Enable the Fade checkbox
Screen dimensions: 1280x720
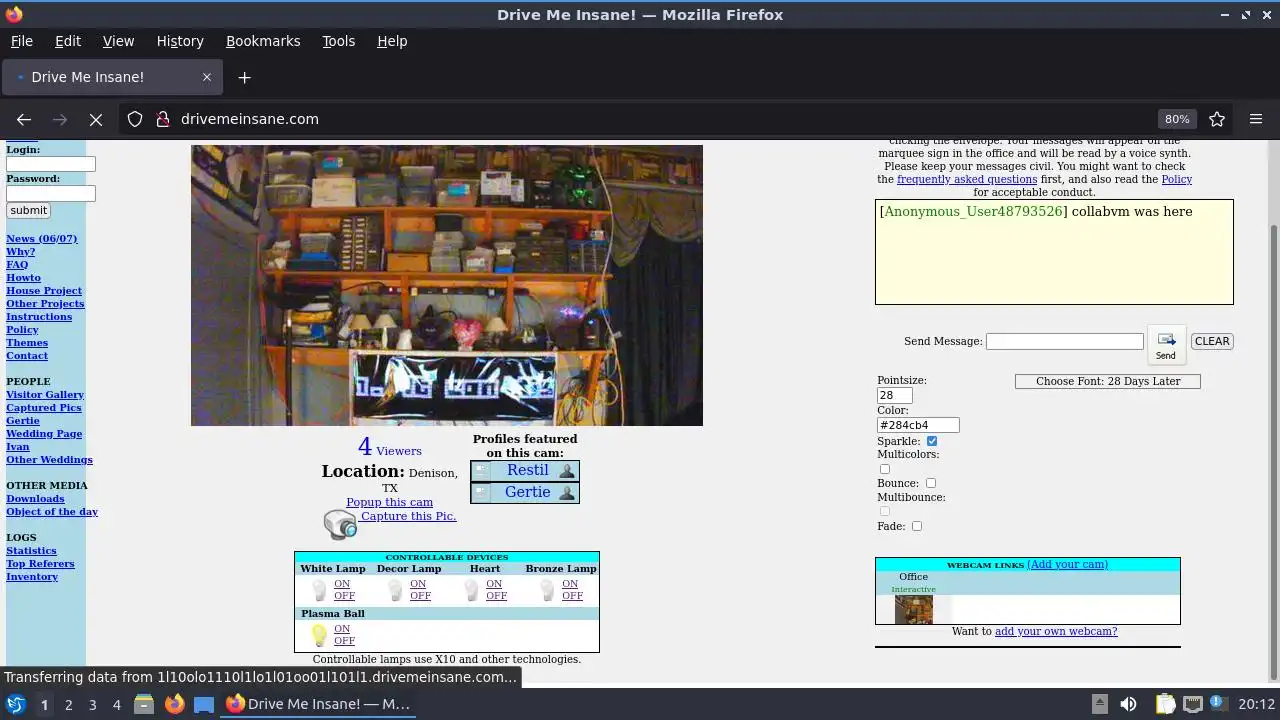pyautogui.click(x=917, y=526)
